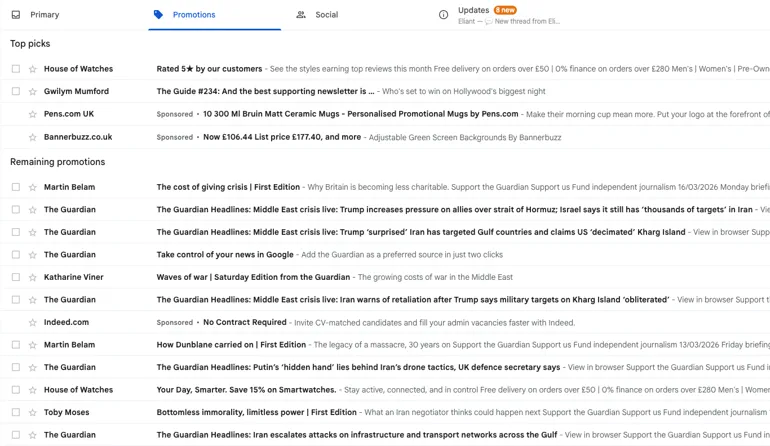Star the Katharine Viner email
The image size is (770, 446).
[33, 277]
